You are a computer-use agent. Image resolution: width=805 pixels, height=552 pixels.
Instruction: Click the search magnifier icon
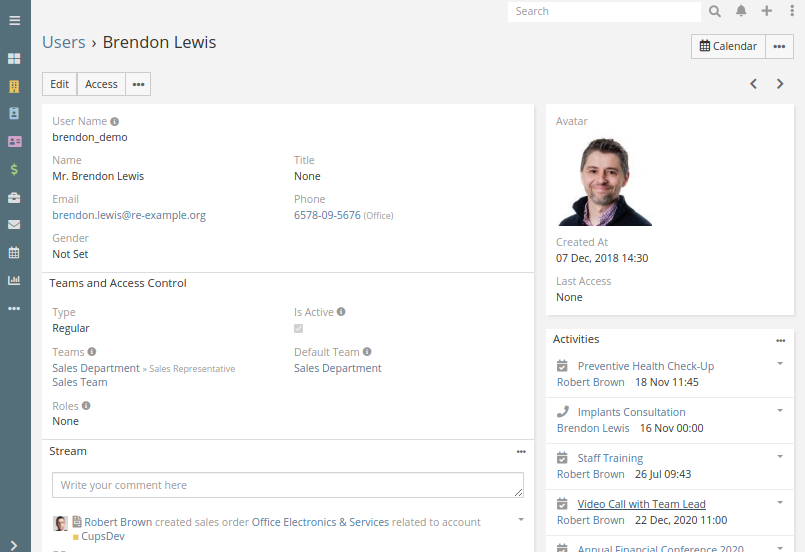coord(715,11)
